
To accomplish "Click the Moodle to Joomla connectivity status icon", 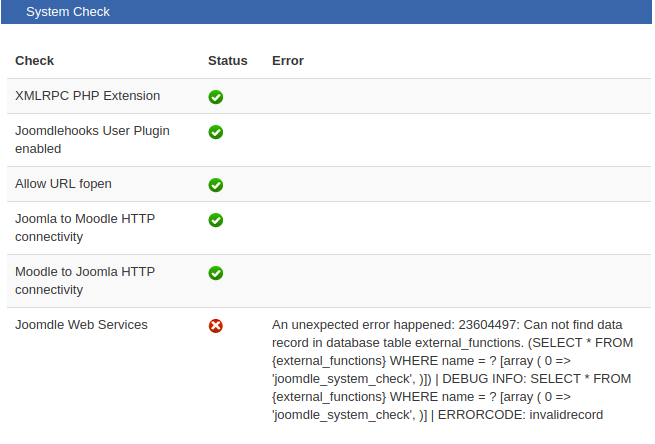I will click(215, 273).
